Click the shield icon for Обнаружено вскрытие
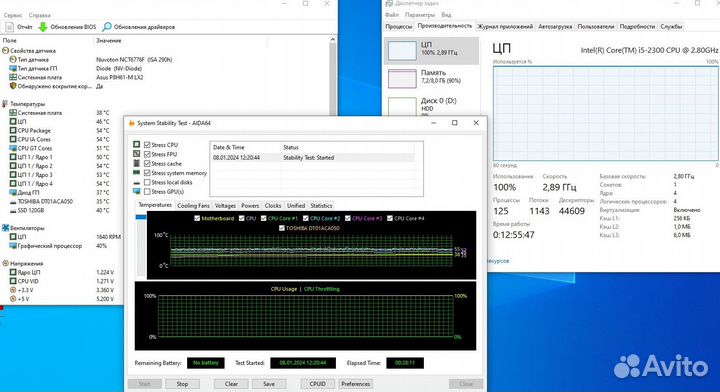The width and height of the screenshot is (720, 392). click(13, 86)
